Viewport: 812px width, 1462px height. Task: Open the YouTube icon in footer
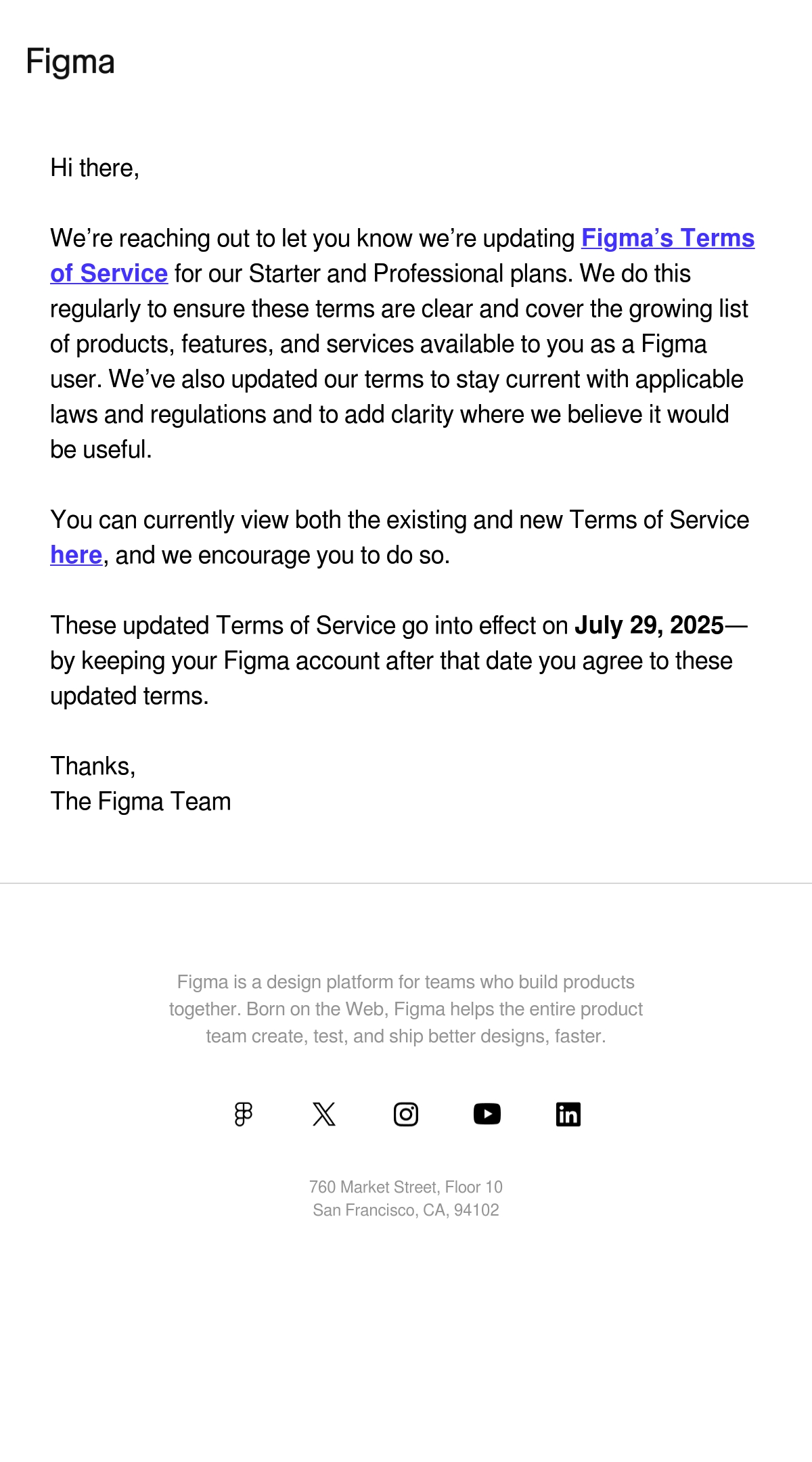click(x=487, y=1114)
